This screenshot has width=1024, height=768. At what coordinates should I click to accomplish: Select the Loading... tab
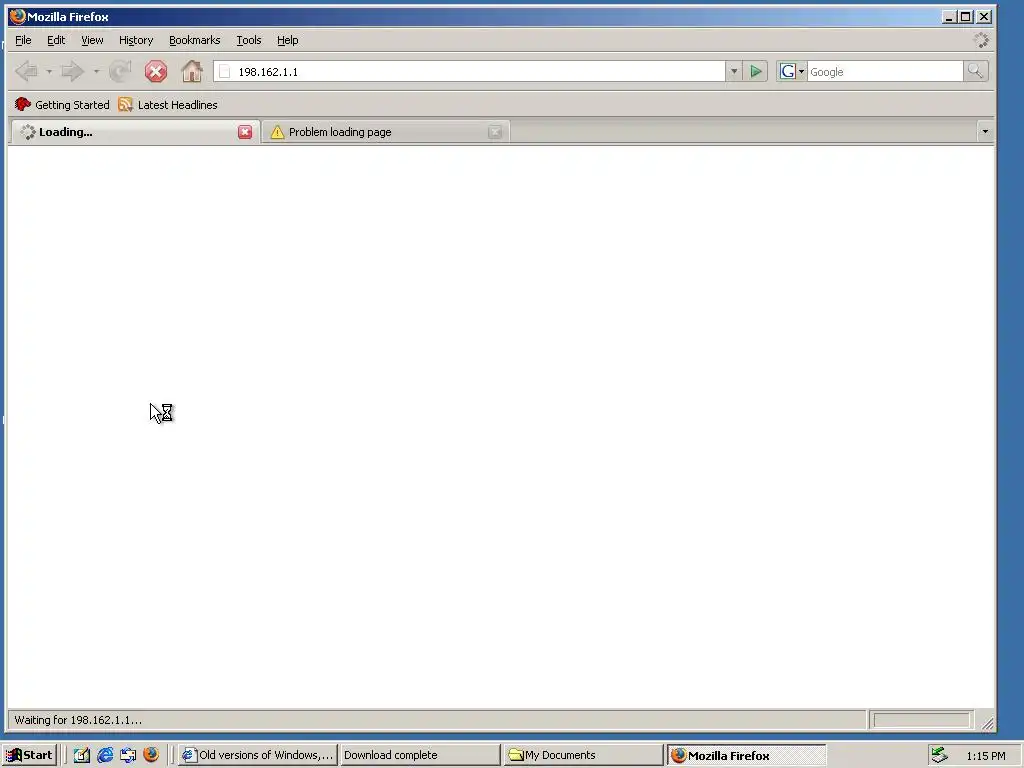[134, 132]
